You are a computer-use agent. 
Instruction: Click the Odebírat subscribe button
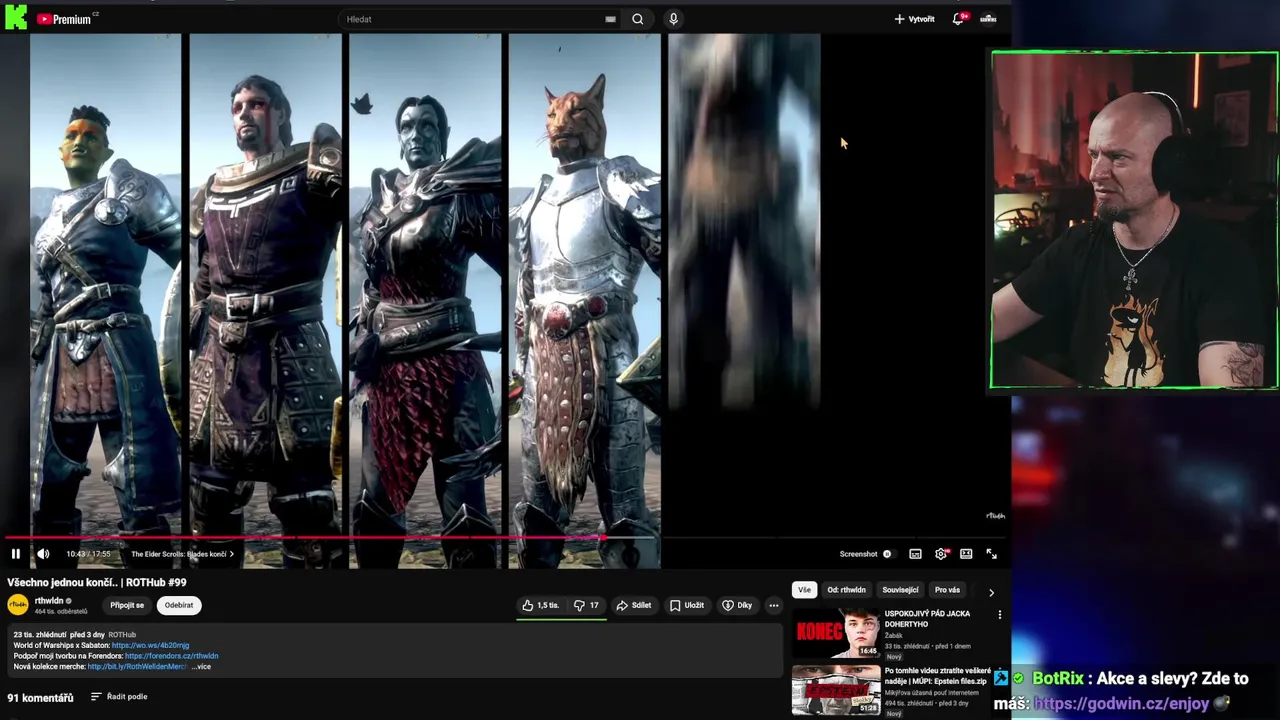click(179, 605)
